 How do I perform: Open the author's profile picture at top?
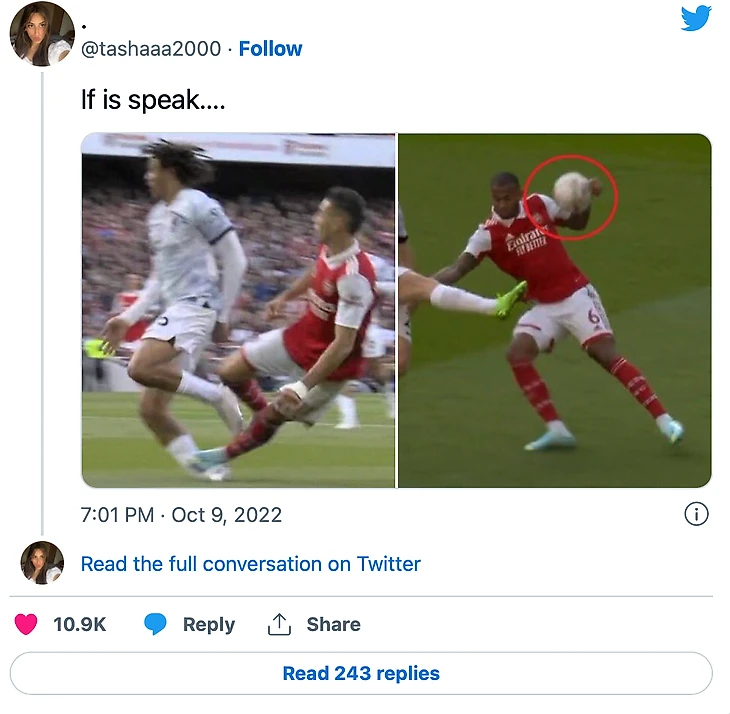coord(42,34)
